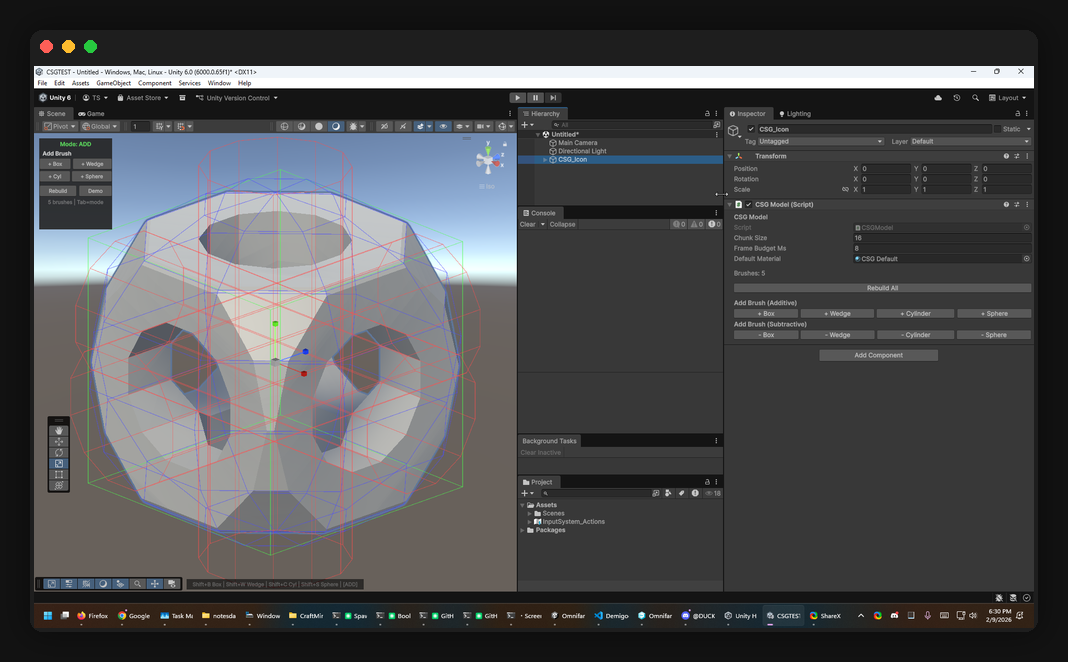Image resolution: width=1068 pixels, height=662 pixels.
Task: Switch to the Lighting tab
Action: [793, 113]
